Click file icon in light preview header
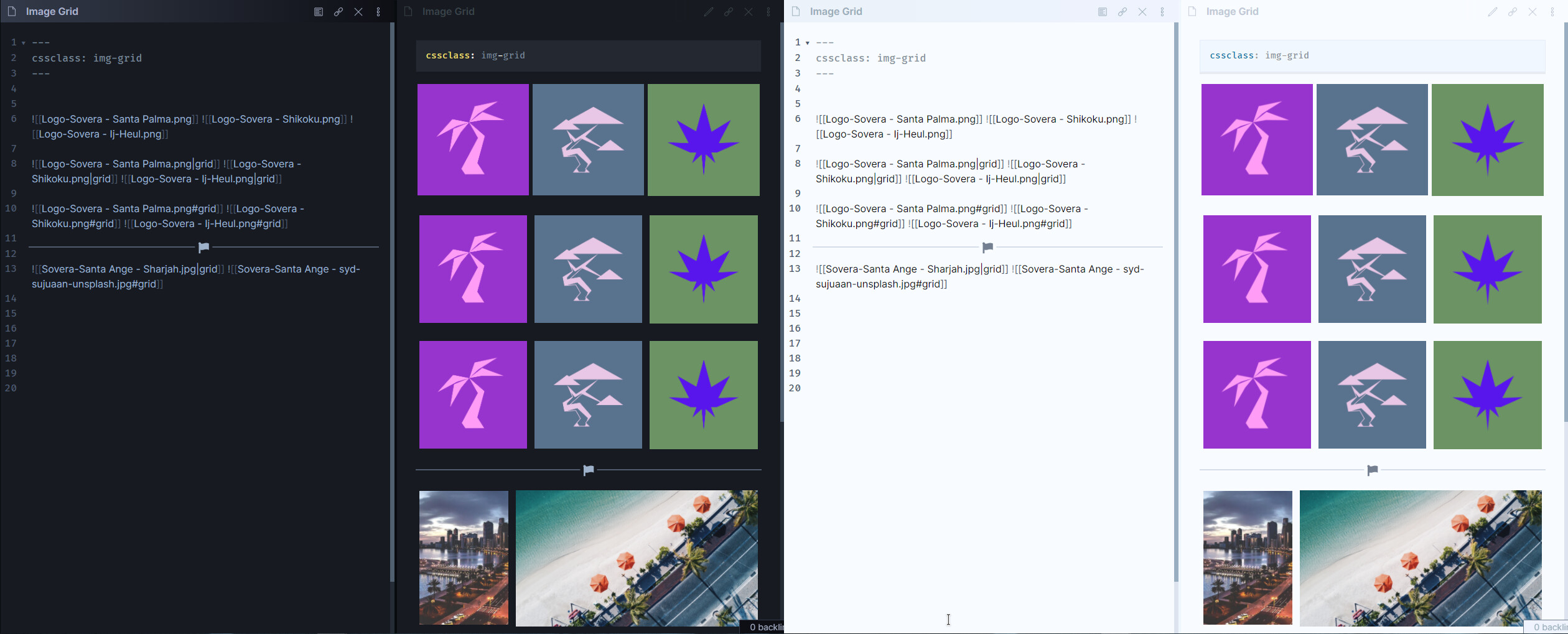1568x634 pixels. [1192, 11]
